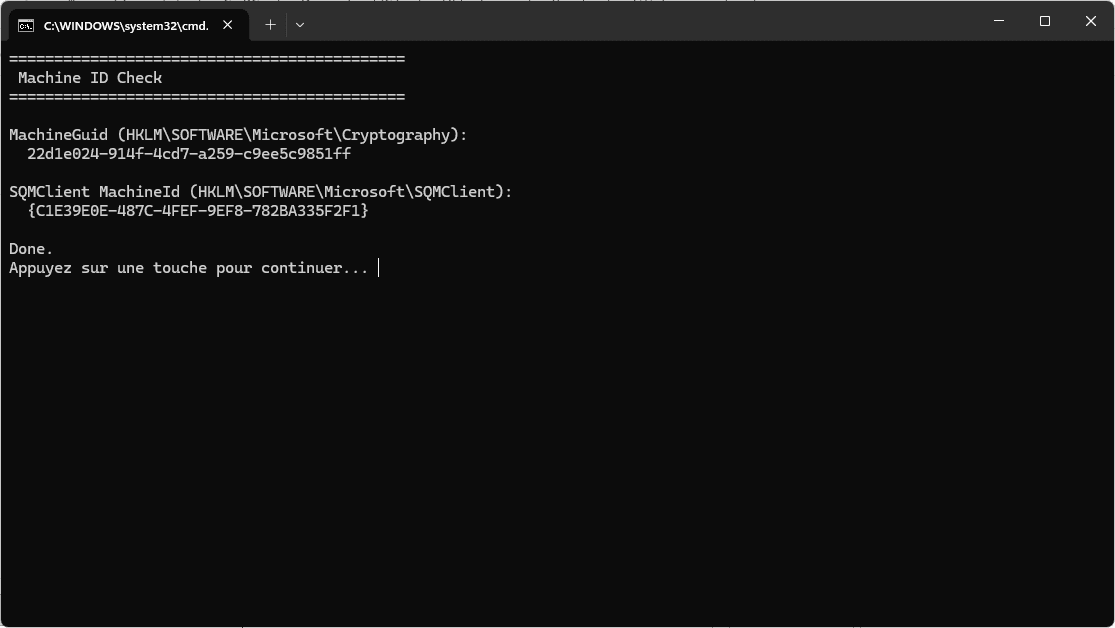1115x628 pixels.
Task: Close the cmd.exe terminal tab
Action: [228, 25]
